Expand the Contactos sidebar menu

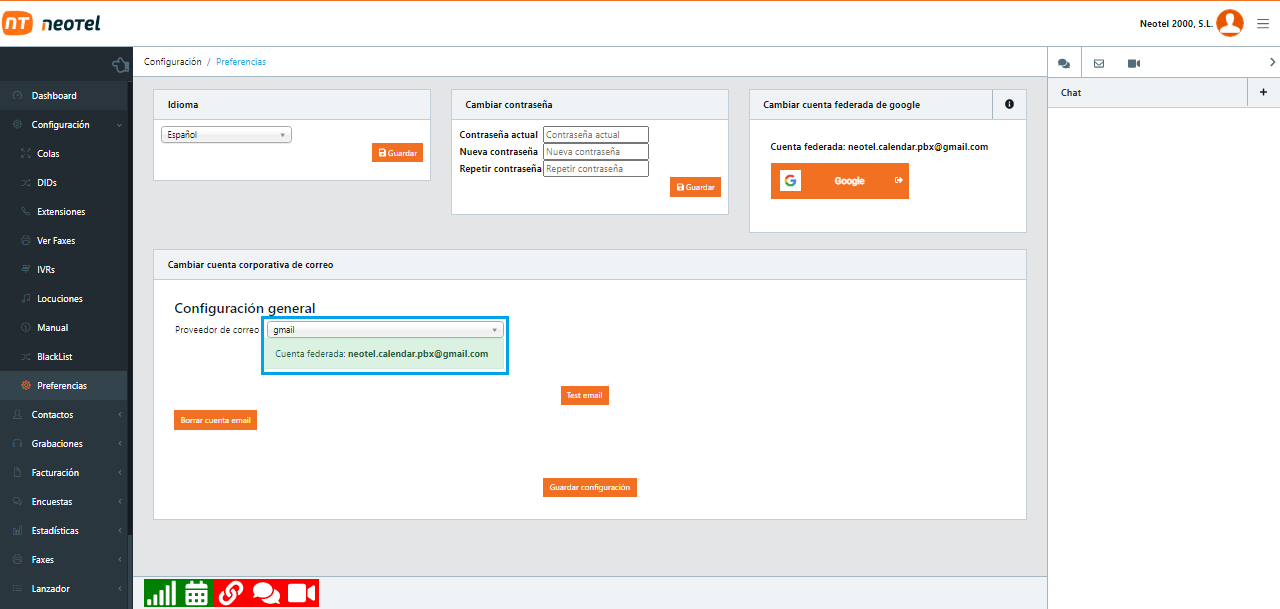64,415
